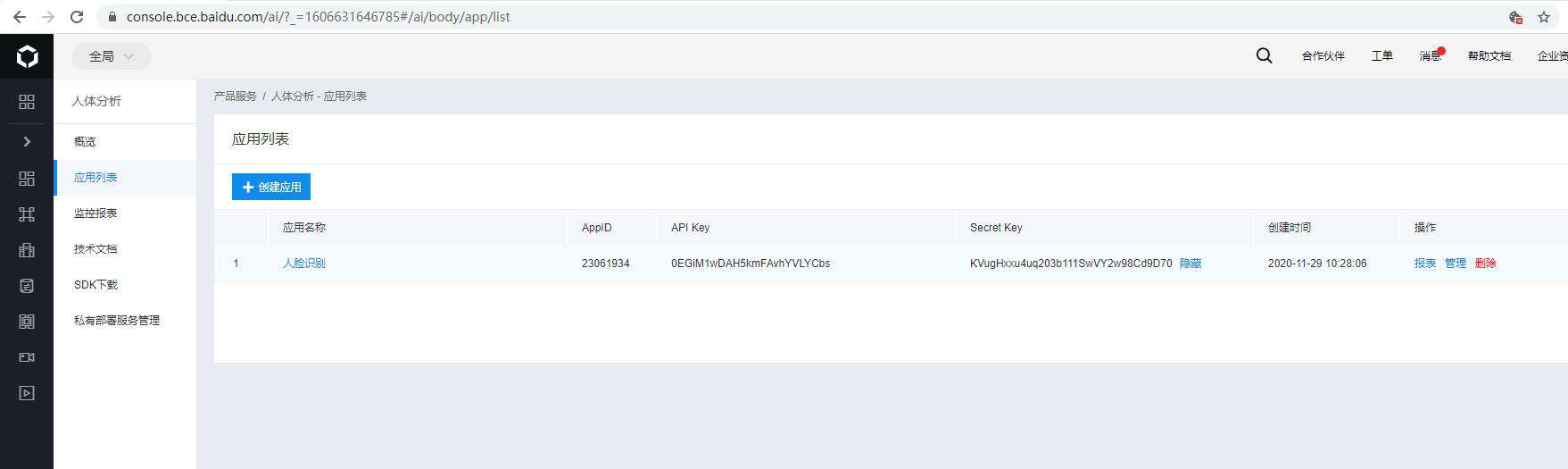This screenshot has width=1568, height=469.
Task: Select the database cylinder icon in the dark sidebar
Action: 27,286
